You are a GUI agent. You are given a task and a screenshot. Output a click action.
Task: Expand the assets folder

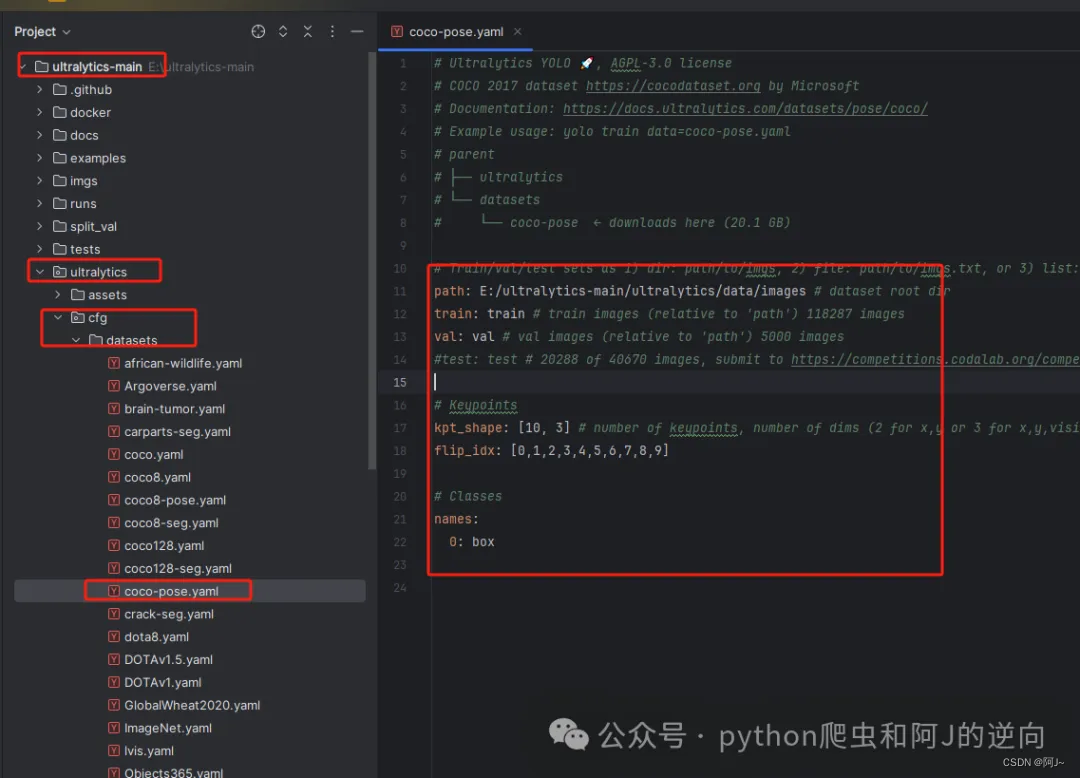(x=58, y=295)
